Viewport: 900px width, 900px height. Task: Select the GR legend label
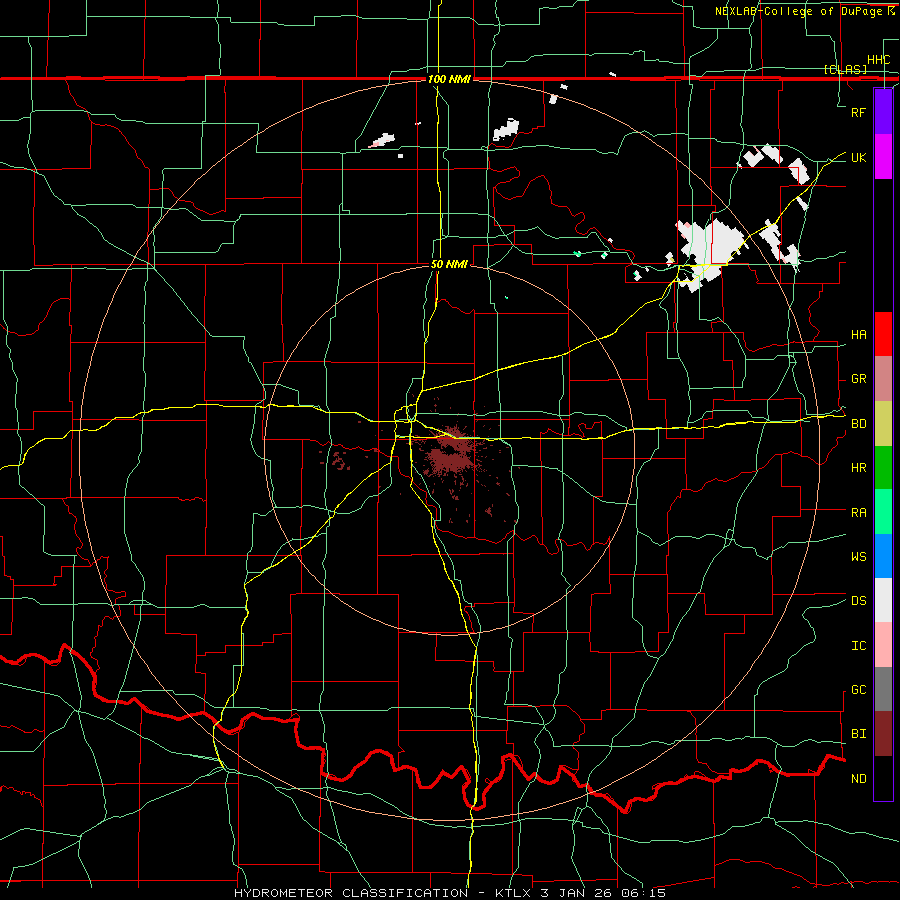tap(859, 379)
